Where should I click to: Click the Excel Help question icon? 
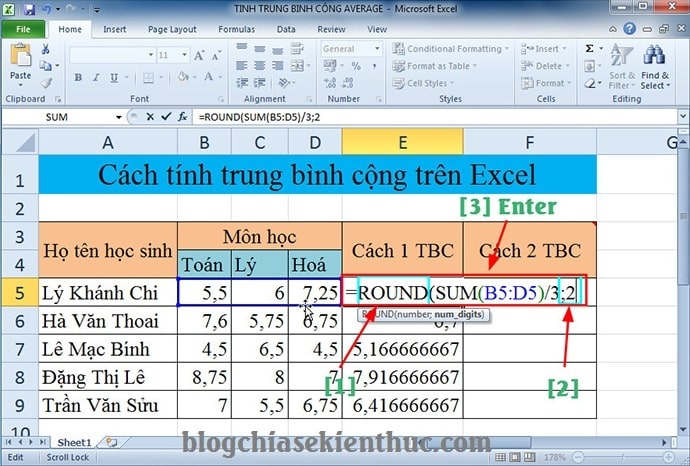pyautogui.click(x=630, y=29)
